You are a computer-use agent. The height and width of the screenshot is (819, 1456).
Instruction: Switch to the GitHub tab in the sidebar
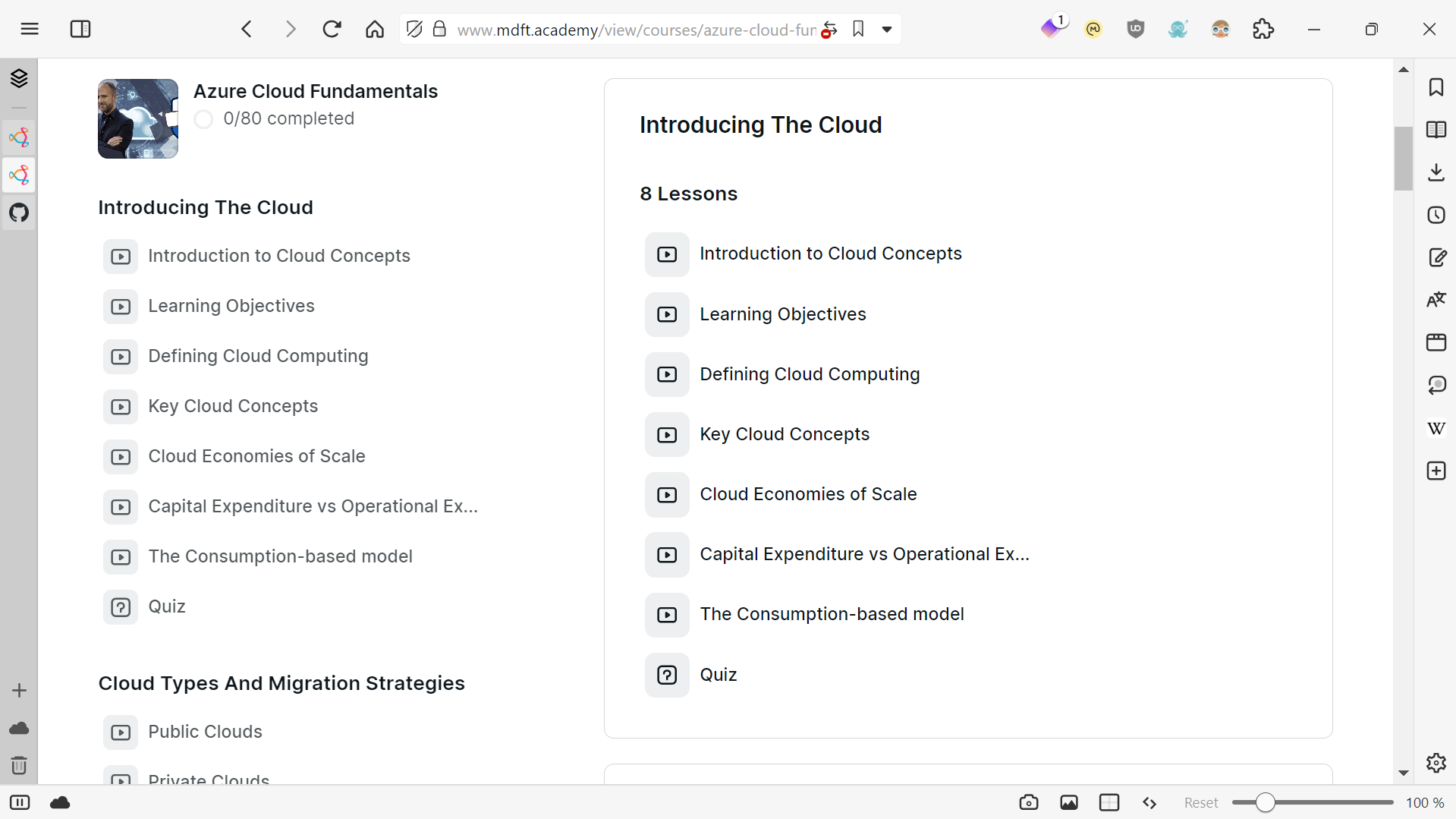19,213
